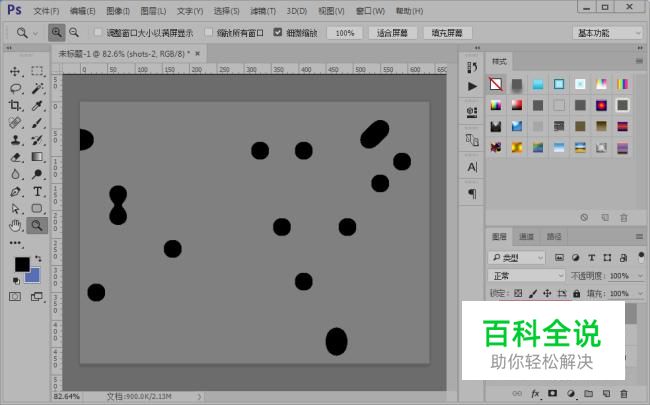Select the Magic Wand tool
This screenshot has width=650, height=405.
(x=37, y=88)
